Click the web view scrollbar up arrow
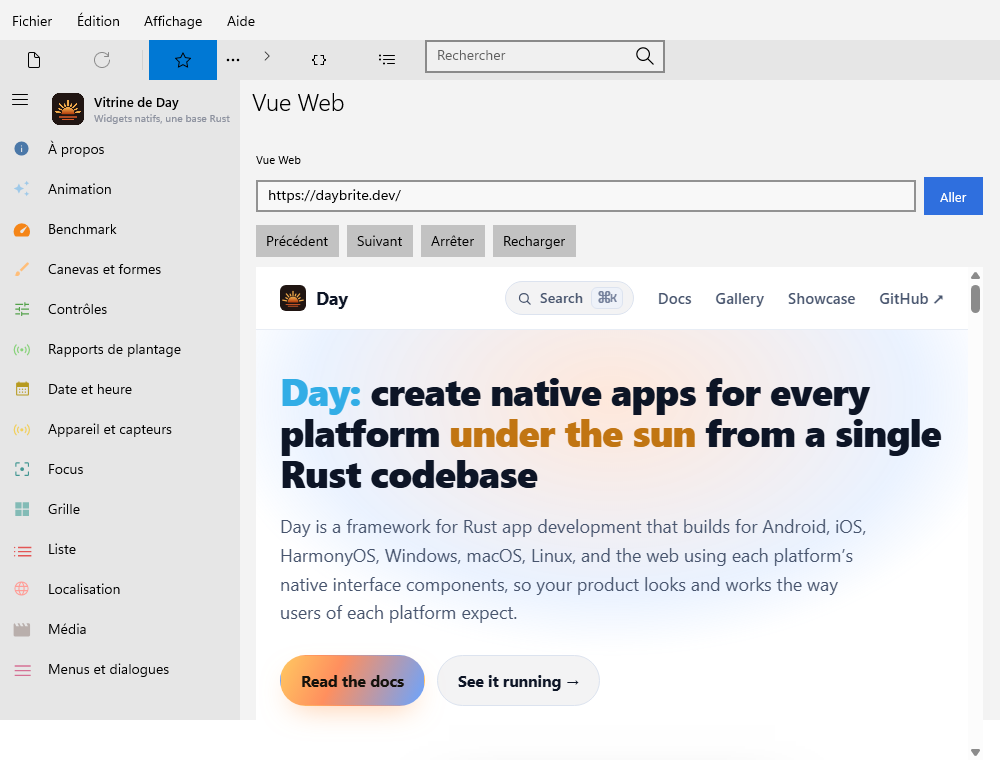Viewport: 1000px width, 760px height. [x=974, y=275]
